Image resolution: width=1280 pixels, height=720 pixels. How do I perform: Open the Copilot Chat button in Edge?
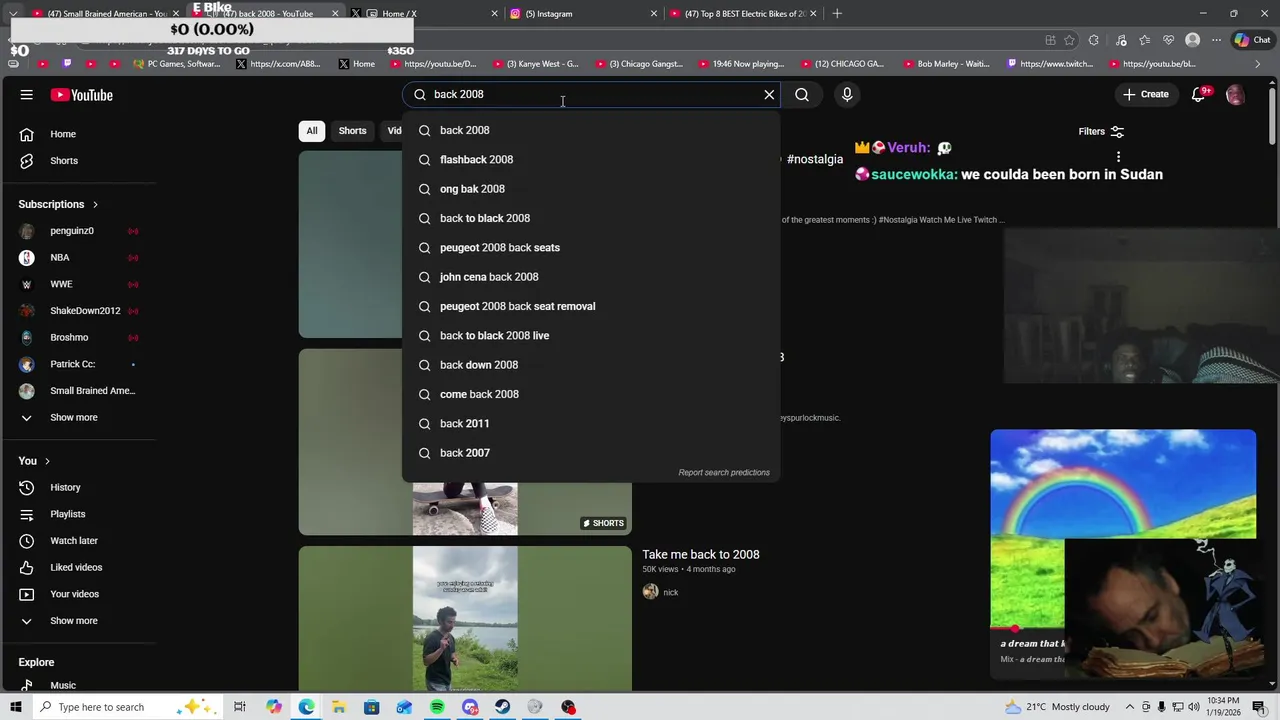1252,40
